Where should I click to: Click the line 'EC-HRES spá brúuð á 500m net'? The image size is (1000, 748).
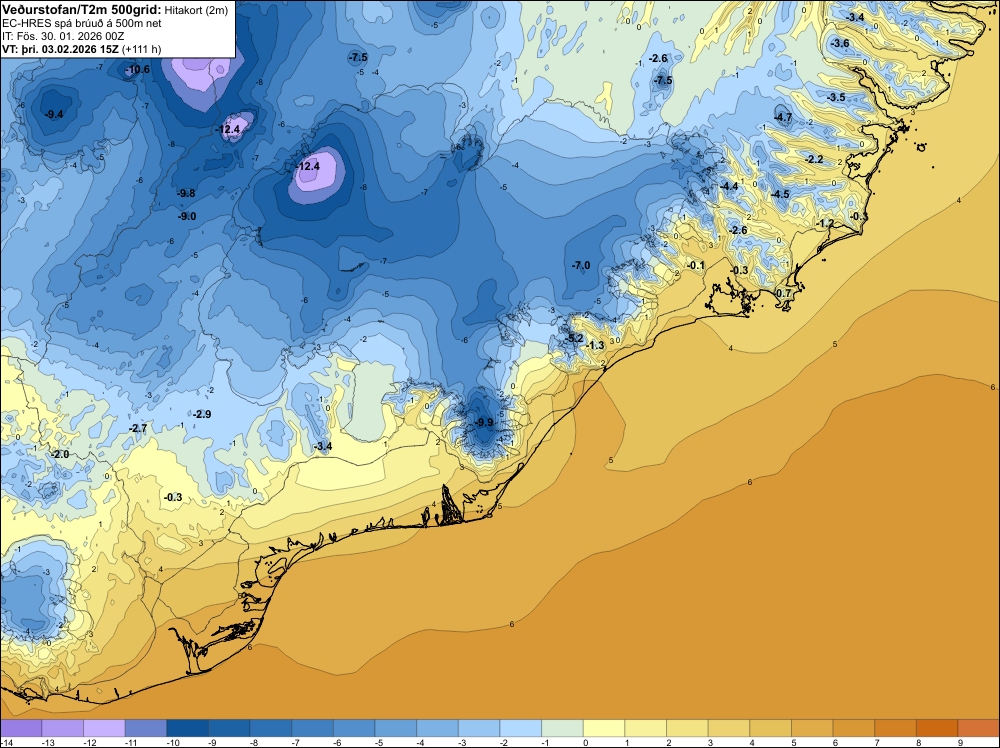pyautogui.click(x=82, y=24)
